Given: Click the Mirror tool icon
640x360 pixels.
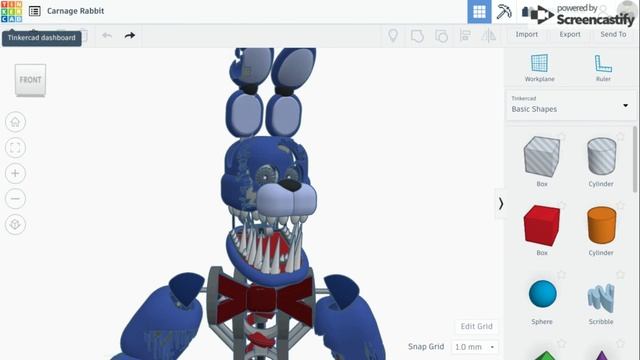Looking at the screenshot, I should [489, 36].
